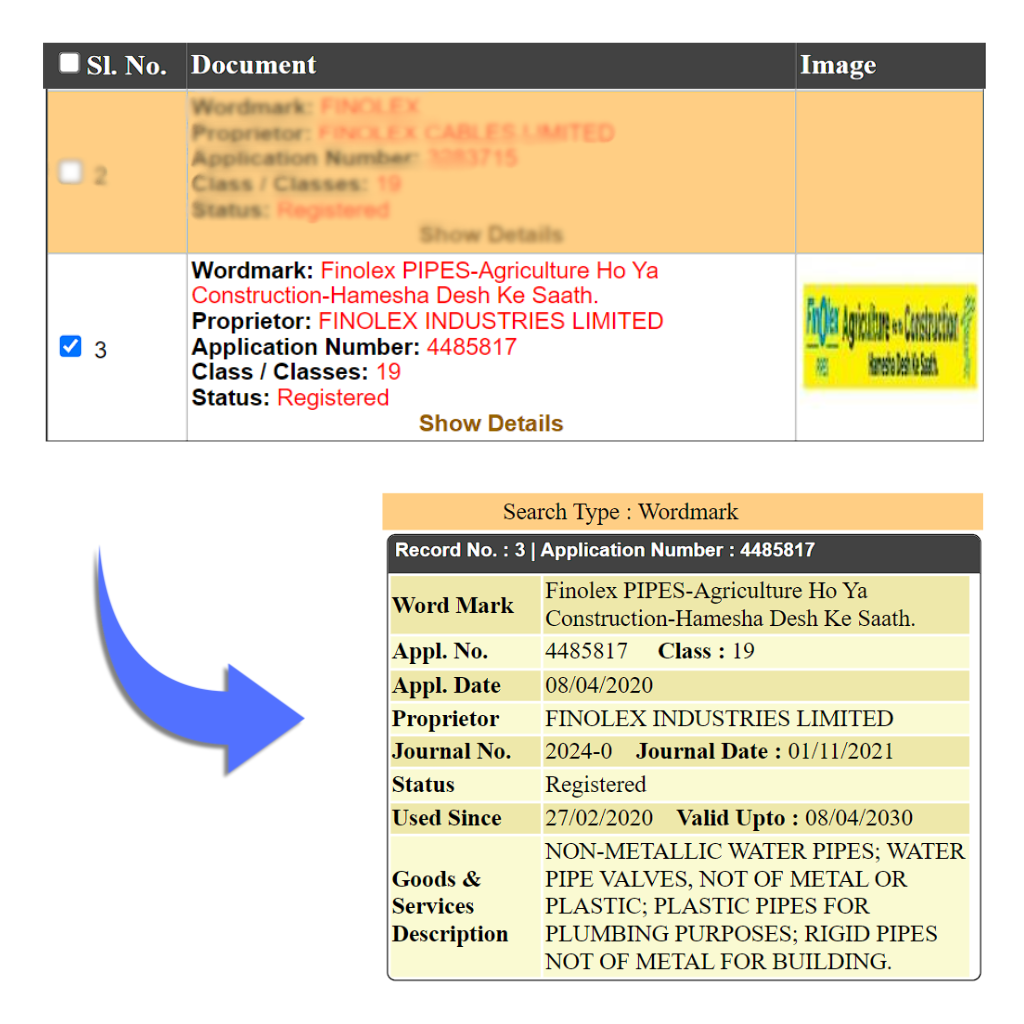The width and height of the screenshot is (1024, 1024).
Task: Click the Record No. : 3 header bar
Action: coord(604,550)
